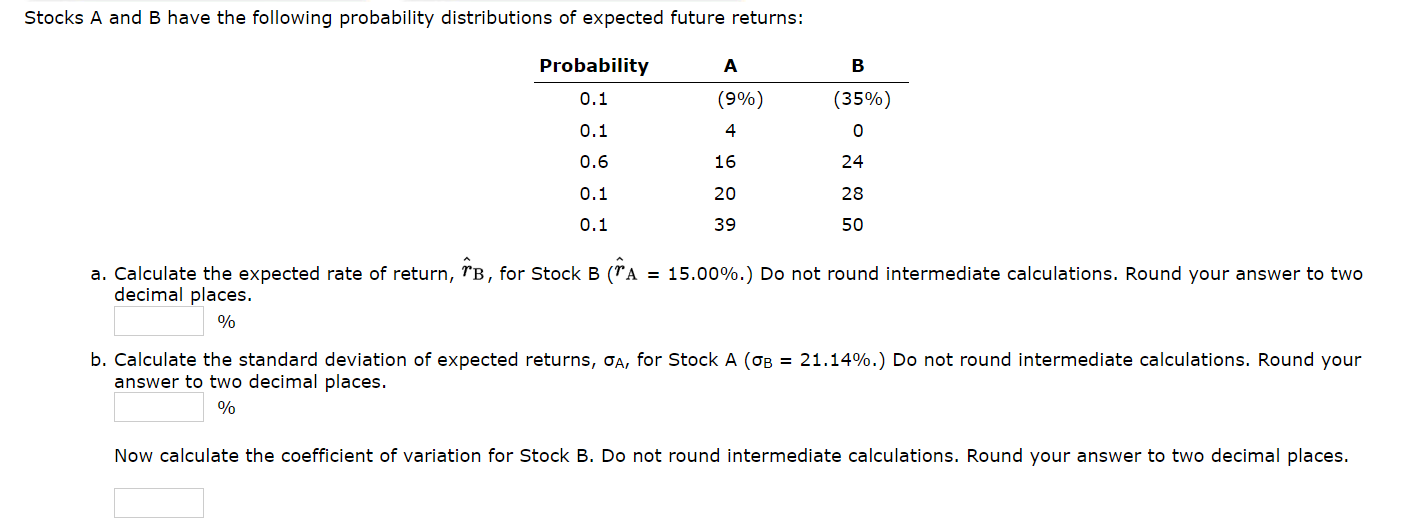The height and width of the screenshot is (532, 1413).
Task: Click the Stock B expected return answer box
Action: tap(159, 321)
